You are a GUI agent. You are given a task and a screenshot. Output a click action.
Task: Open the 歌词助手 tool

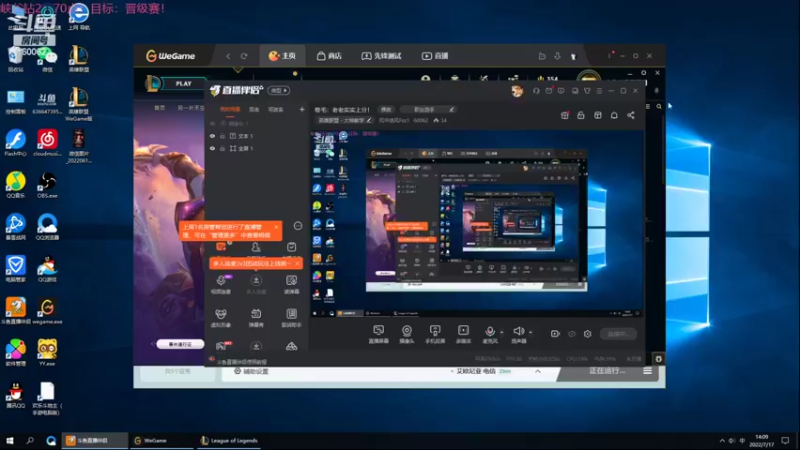pyautogui.click(x=291, y=318)
